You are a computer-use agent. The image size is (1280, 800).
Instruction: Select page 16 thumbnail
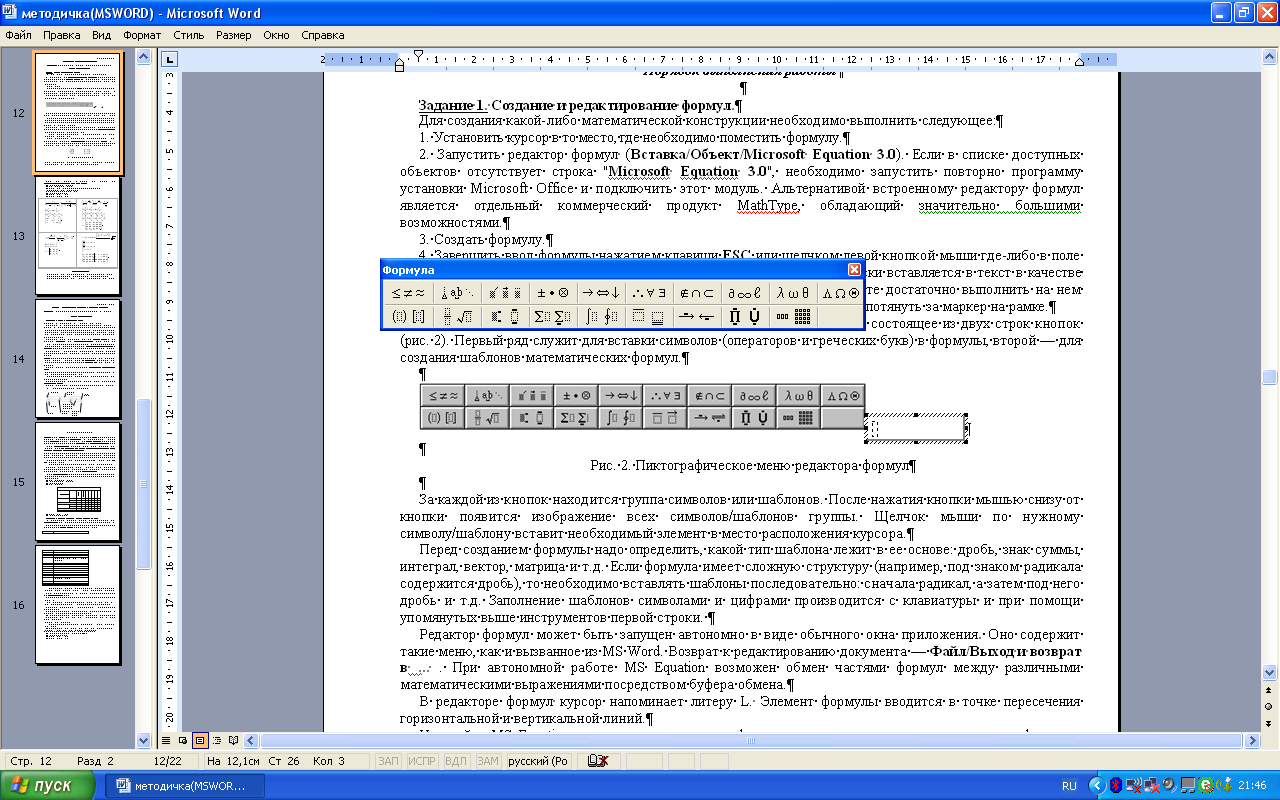pos(78,604)
